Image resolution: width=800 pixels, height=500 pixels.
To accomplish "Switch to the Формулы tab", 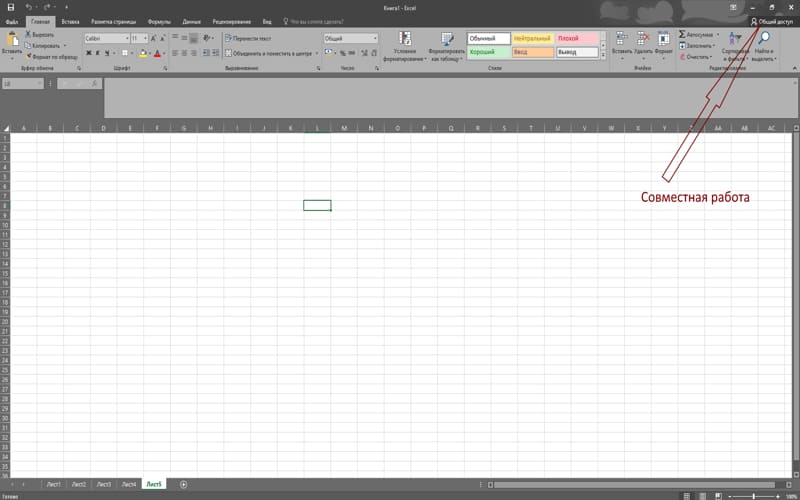I will pyautogui.click(x=159, y=22).
